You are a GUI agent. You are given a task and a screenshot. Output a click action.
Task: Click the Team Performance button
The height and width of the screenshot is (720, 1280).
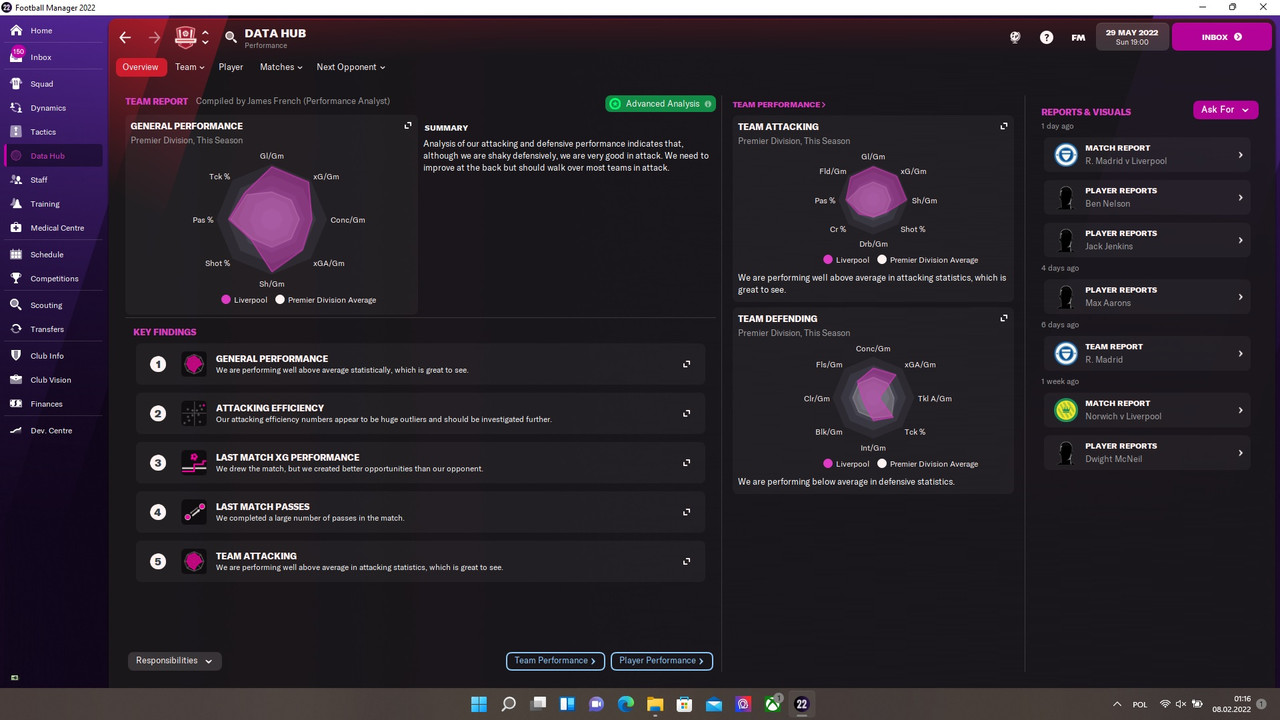click(x=555, y=661)
